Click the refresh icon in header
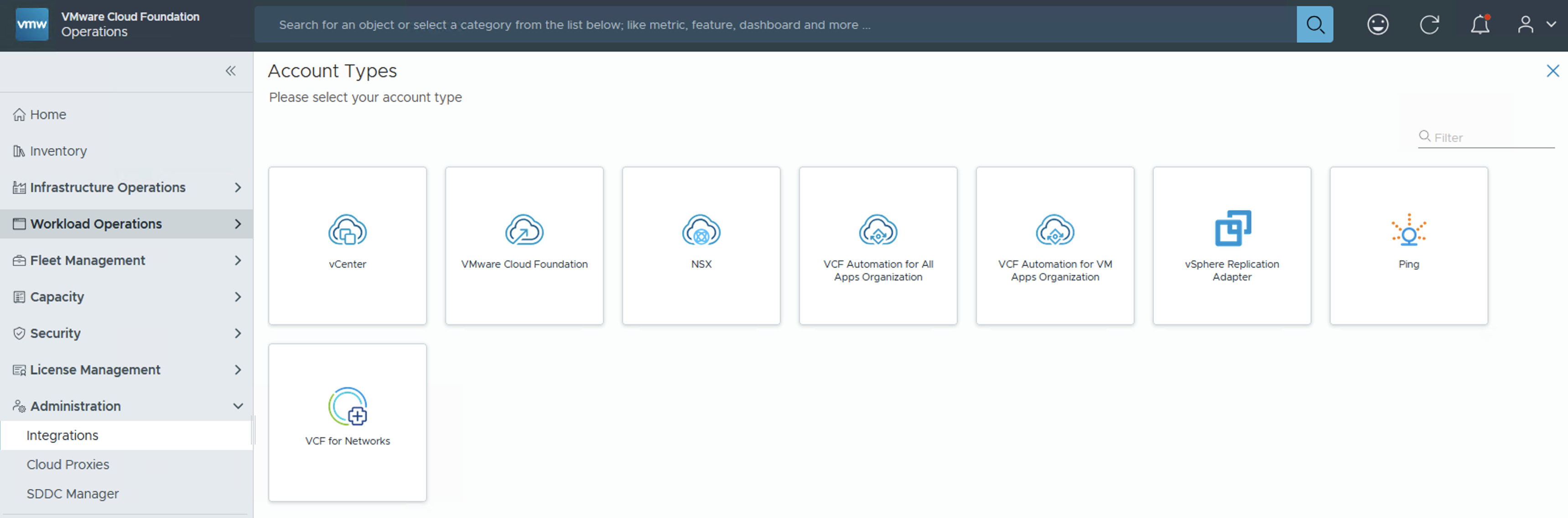Image resolution: width=1568 pixels, height=518 pixels. pos(1428,25)
